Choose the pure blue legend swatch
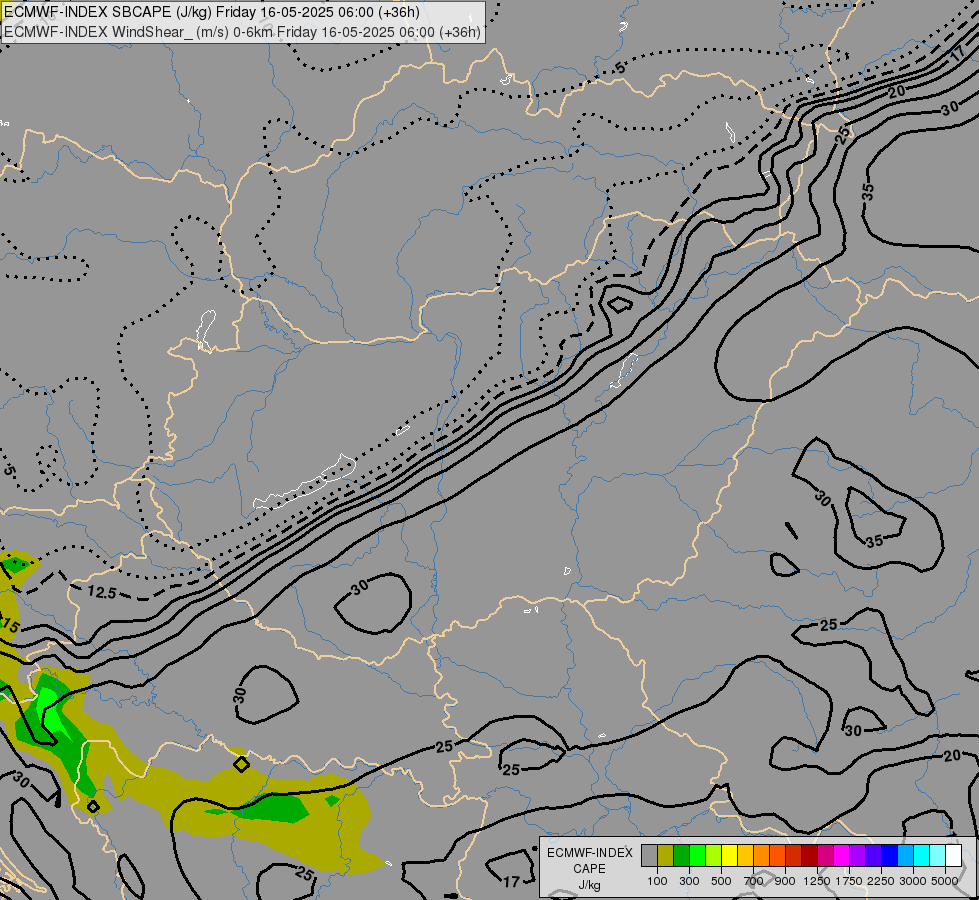The height and width of the screenshot is (900, 979). (889, 855)
